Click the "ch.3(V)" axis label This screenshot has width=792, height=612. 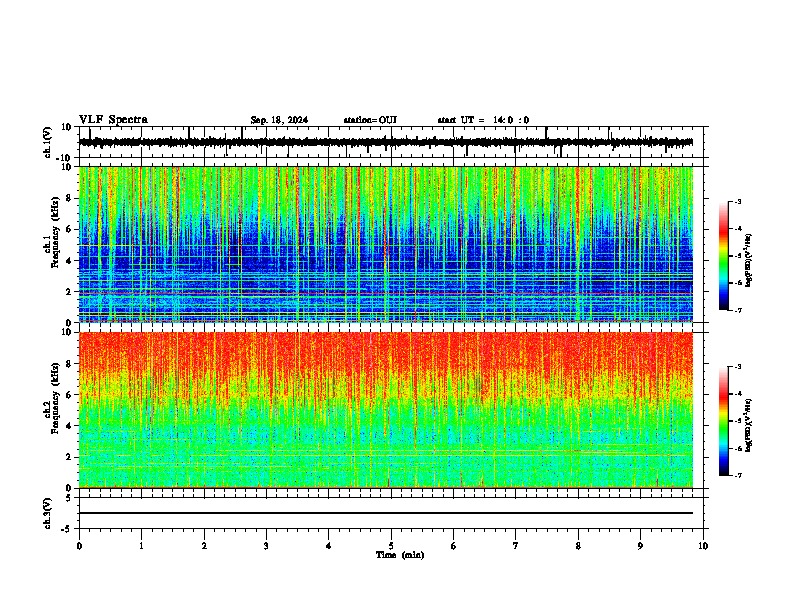click(48, 513)
